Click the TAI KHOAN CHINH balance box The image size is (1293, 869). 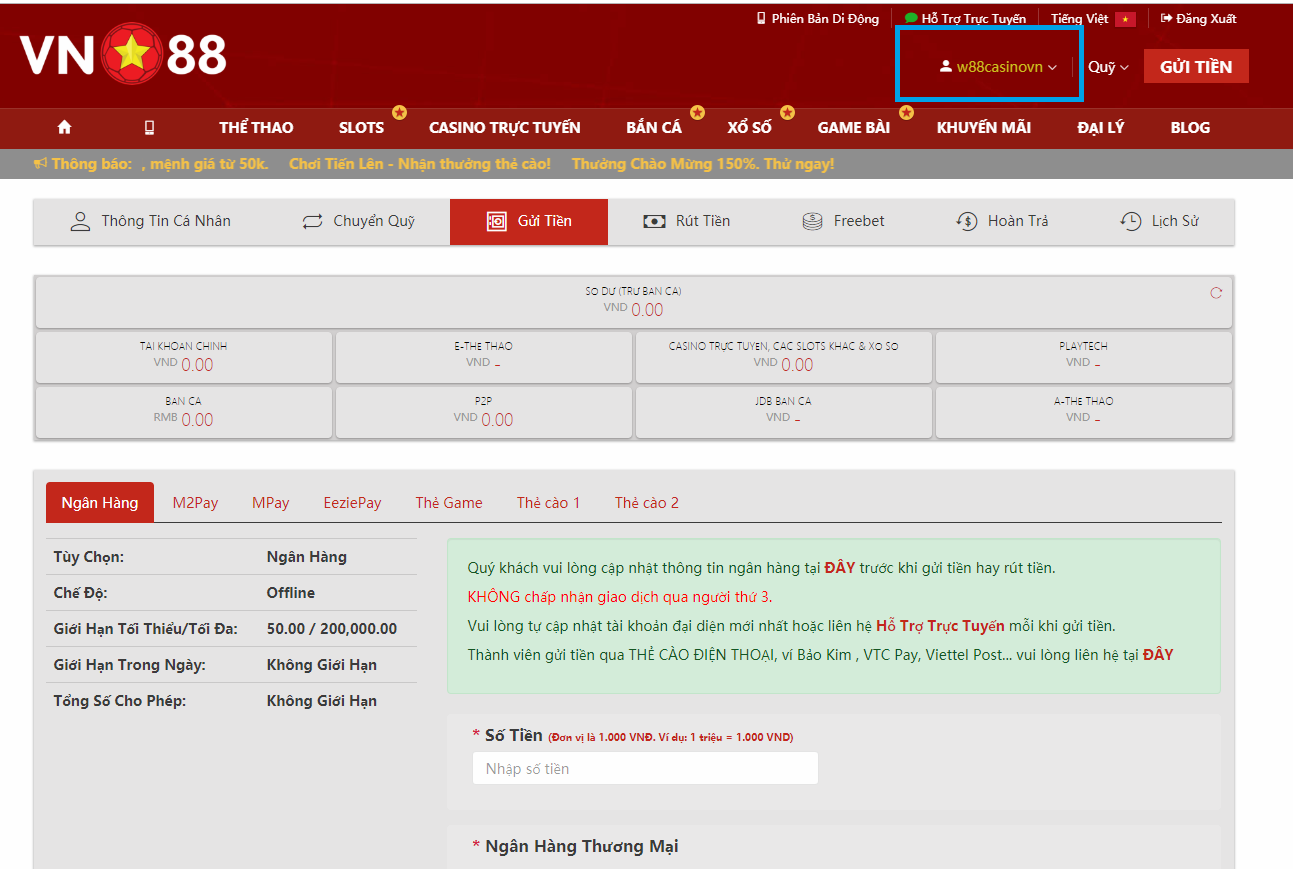(x=183, y=357)
